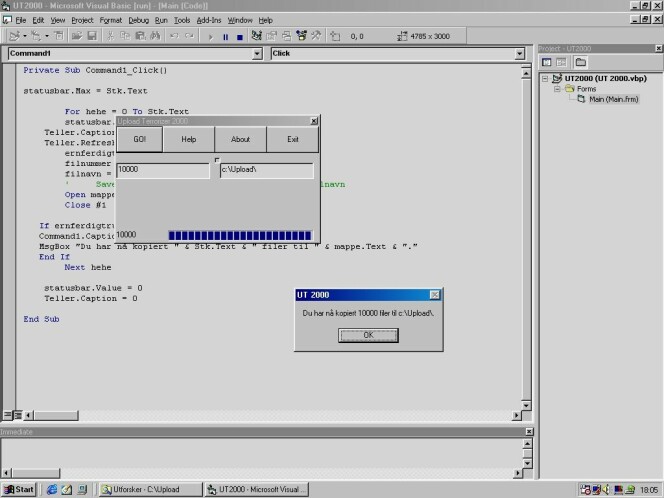Viewport: 664px width, 498px height.
Task: Open the Window menu
Action: tap(240, 20)
